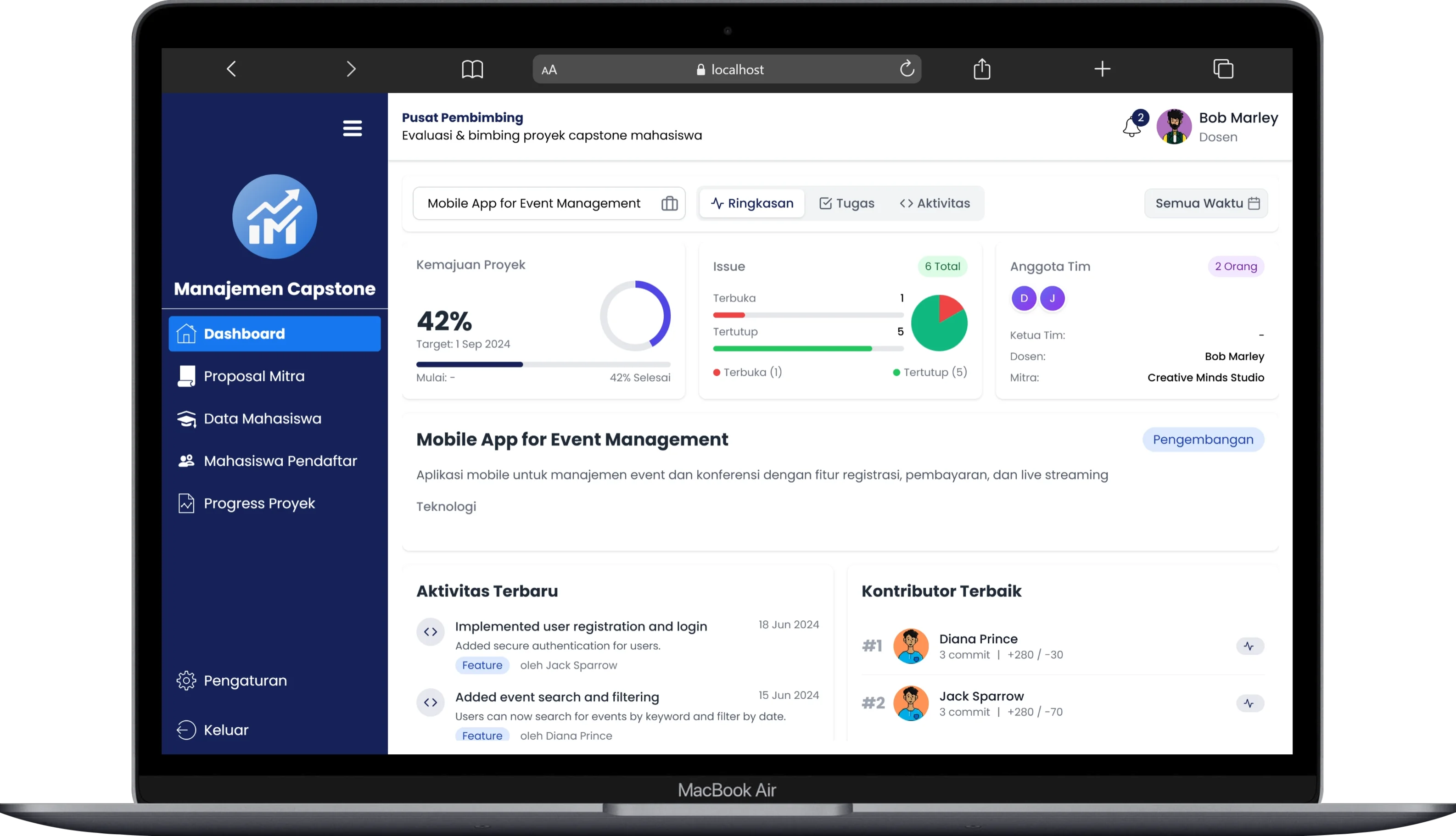
Task: Click Keluar to log out
Action: [x=225, y=730]
